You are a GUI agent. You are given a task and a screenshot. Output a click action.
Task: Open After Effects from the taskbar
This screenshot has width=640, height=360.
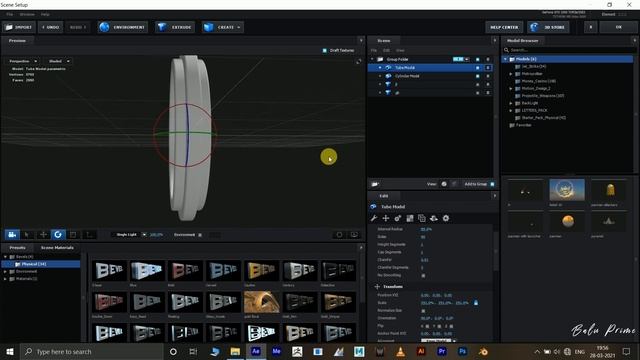tap(256, 351)
